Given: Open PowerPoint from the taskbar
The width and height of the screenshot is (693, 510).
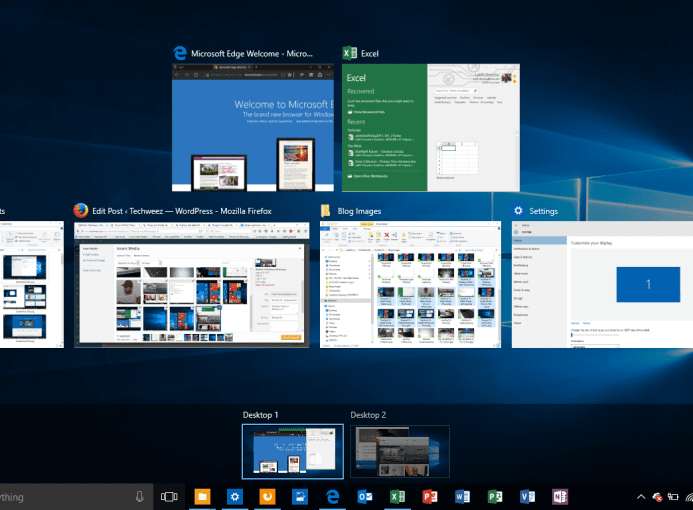Looking at the screenshot, I should point(430,497).
